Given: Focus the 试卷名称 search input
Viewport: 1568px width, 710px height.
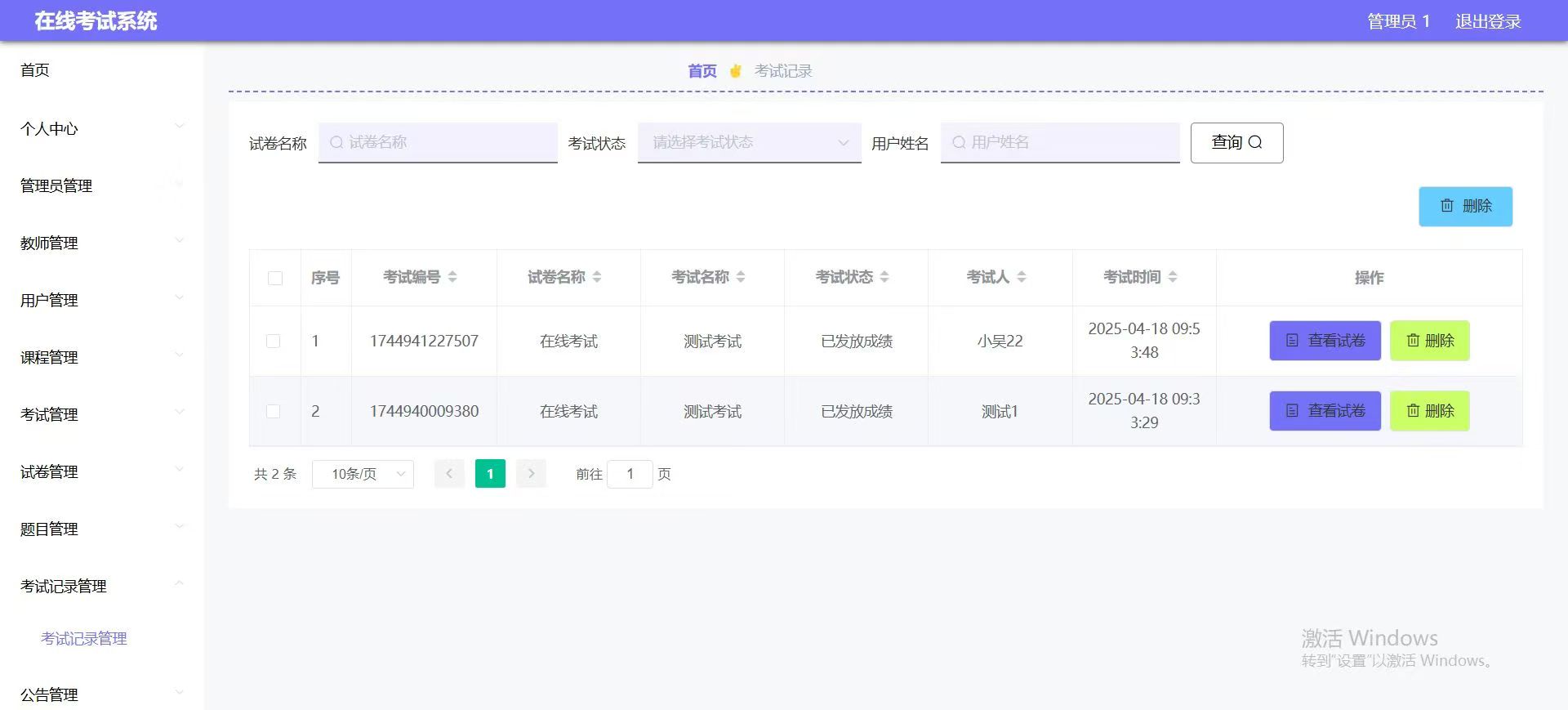Looking at the screenshot, I should click(438, 142).
